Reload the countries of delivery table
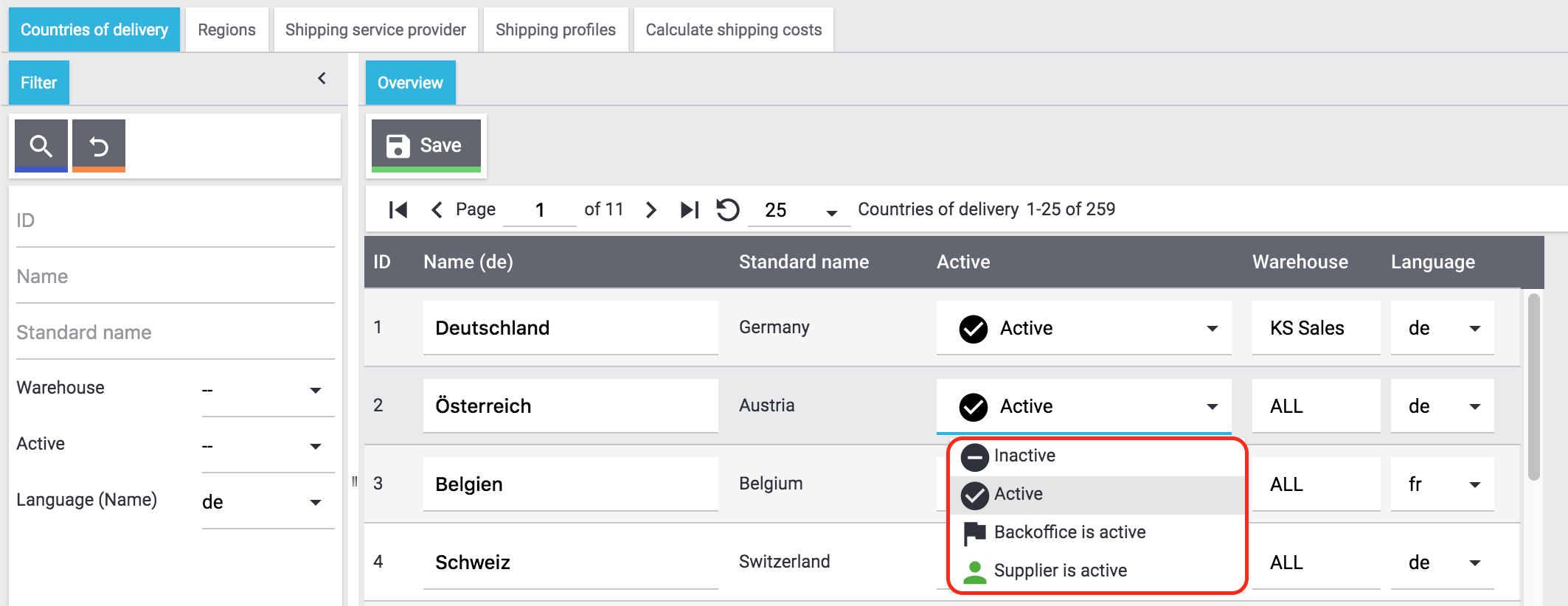1568x606 pixels. pos(728,210)
